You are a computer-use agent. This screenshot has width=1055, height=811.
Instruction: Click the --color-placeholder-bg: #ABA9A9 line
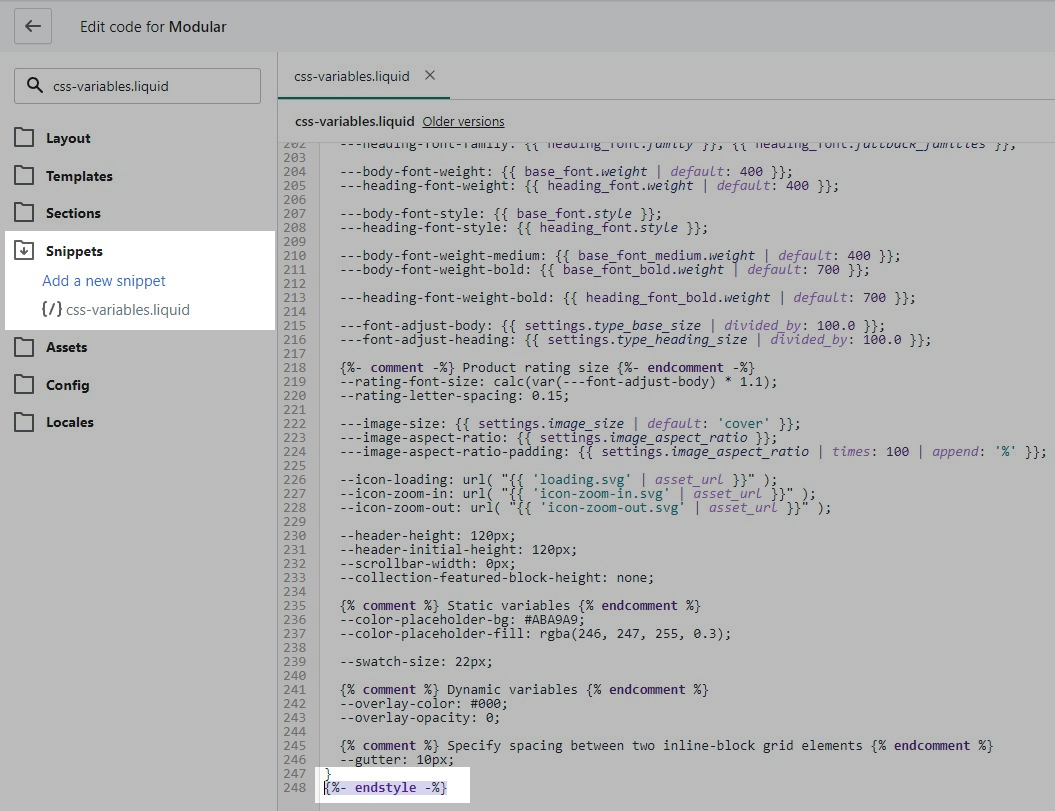pos(462,620)
